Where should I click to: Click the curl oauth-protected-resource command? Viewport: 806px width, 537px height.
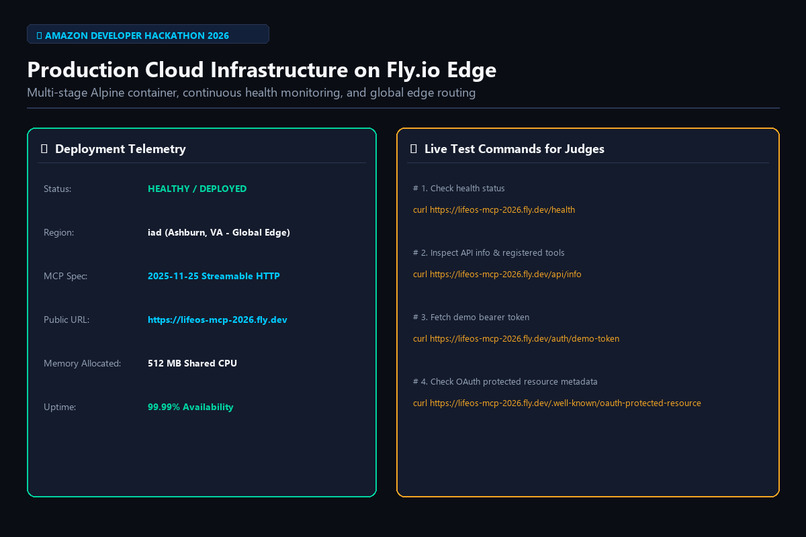point(557,403)
